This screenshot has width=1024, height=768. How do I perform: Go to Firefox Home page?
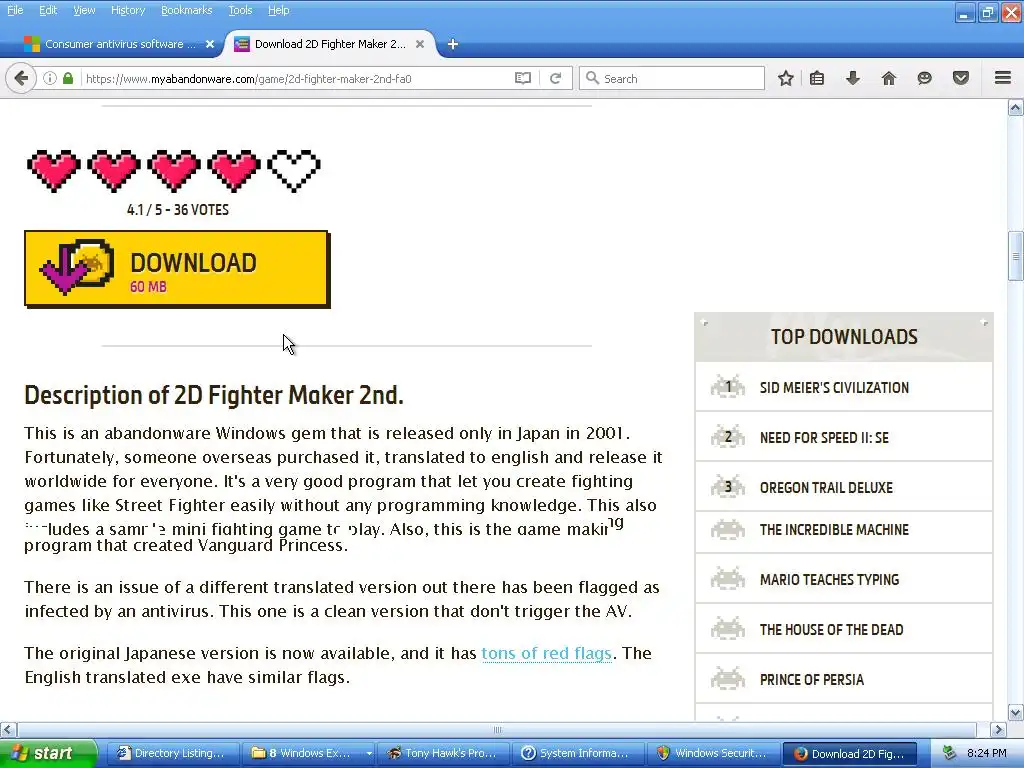click(x=889, y=78)
